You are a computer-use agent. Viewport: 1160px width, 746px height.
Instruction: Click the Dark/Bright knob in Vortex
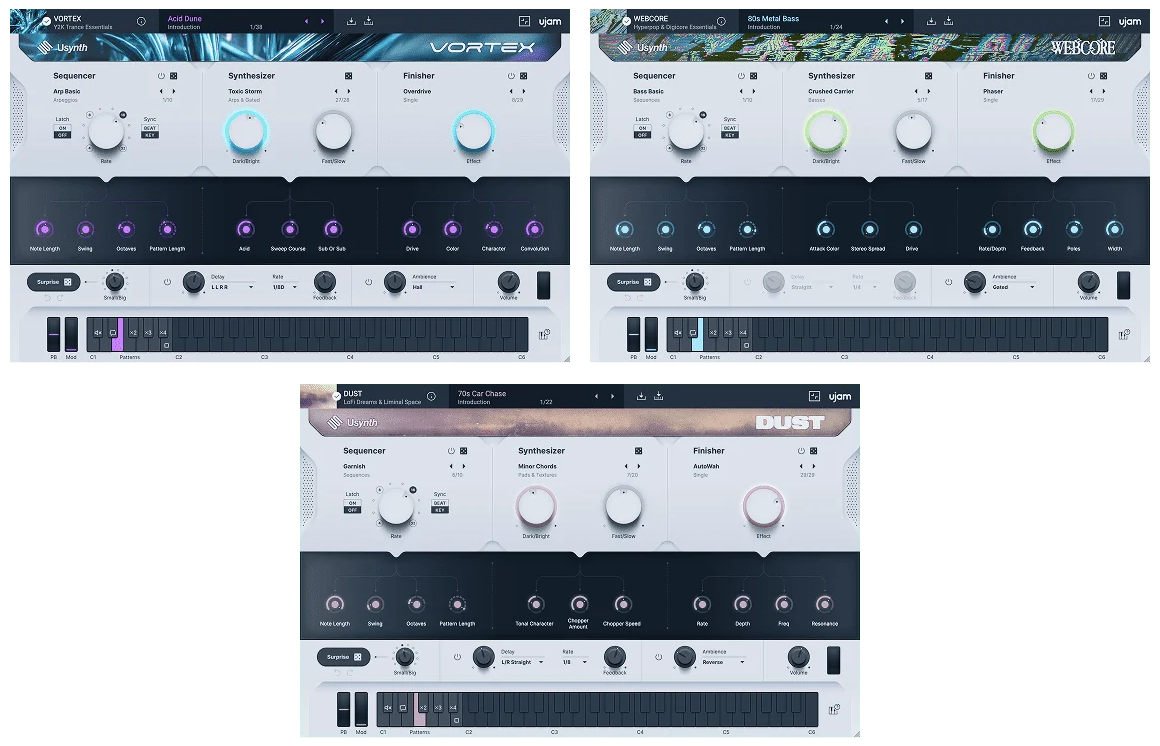tap(246, 132)
